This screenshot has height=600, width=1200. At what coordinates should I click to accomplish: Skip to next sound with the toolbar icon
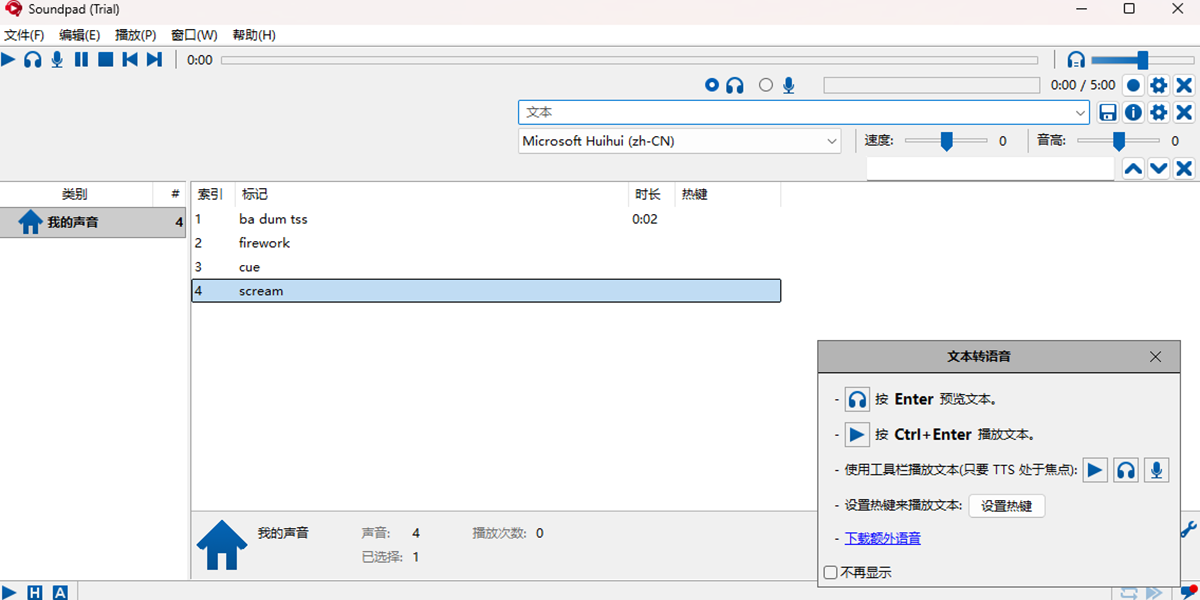point(153,59)
